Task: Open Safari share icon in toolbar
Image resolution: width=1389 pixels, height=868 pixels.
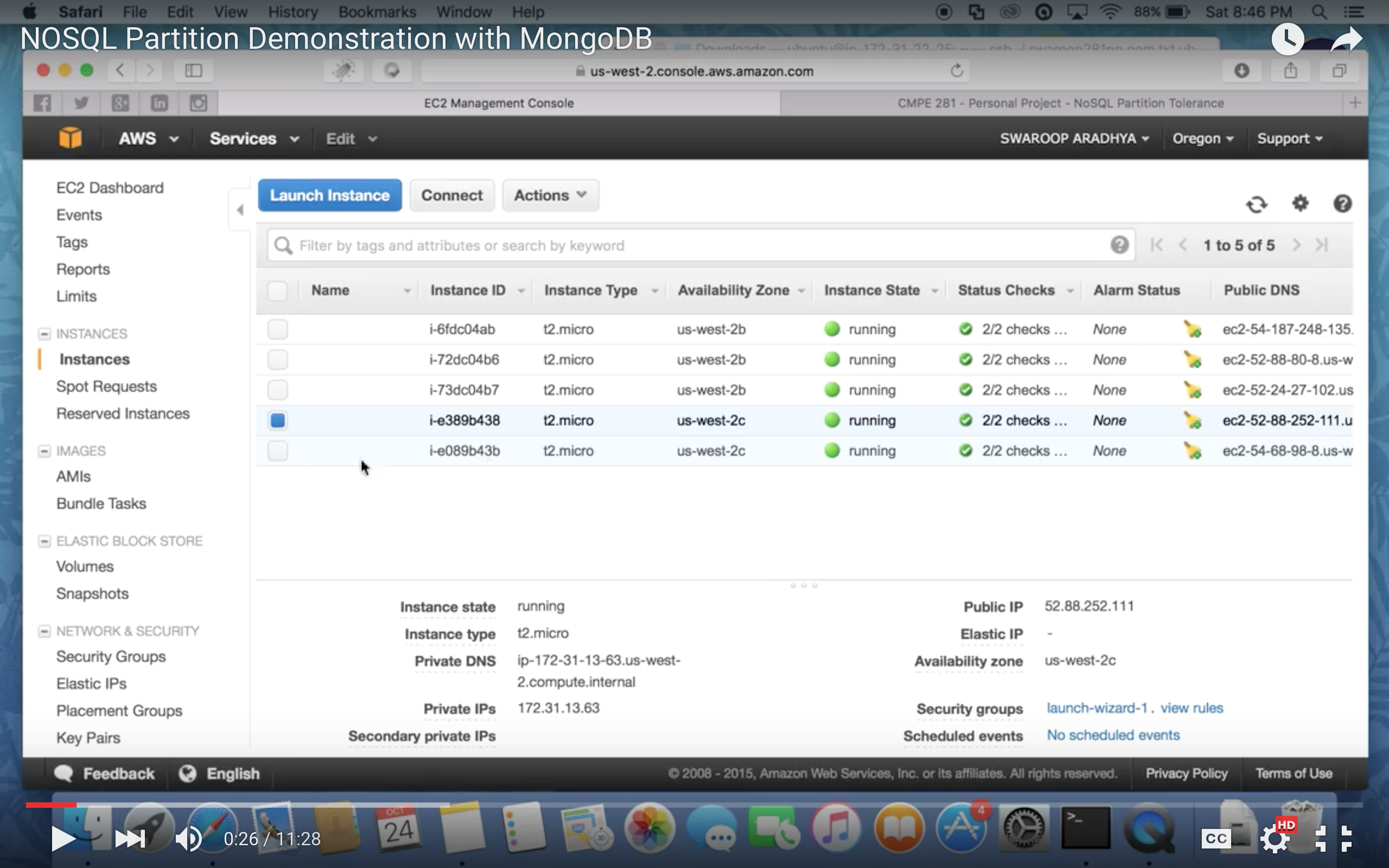Action: tap(1290, 71)
